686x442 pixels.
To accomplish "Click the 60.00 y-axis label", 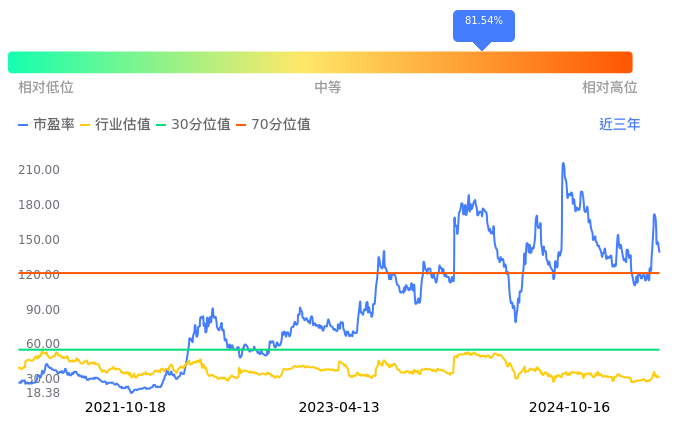I will (x=43, y=344).
